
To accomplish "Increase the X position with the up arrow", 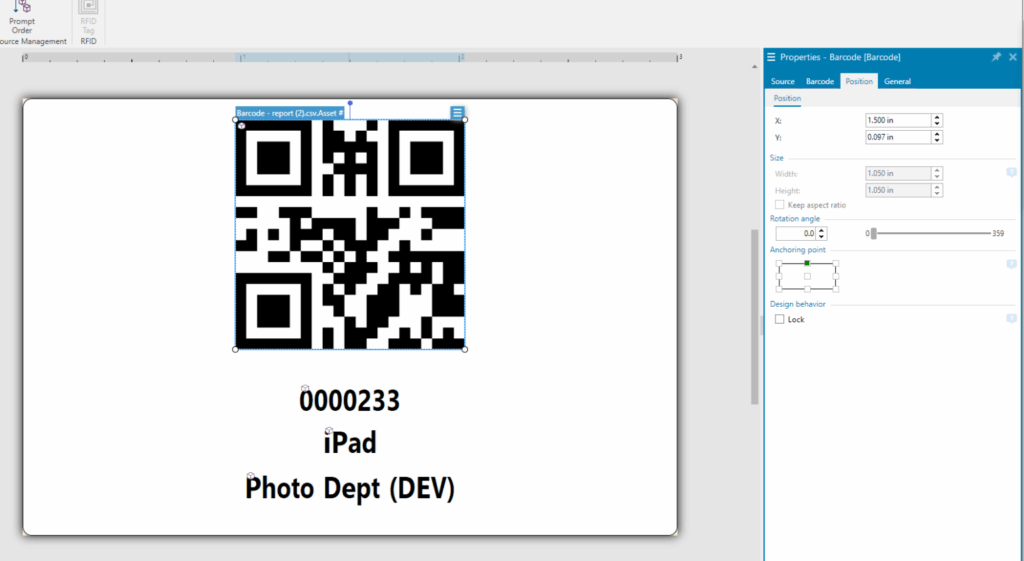I will click(x=937, y=117).
